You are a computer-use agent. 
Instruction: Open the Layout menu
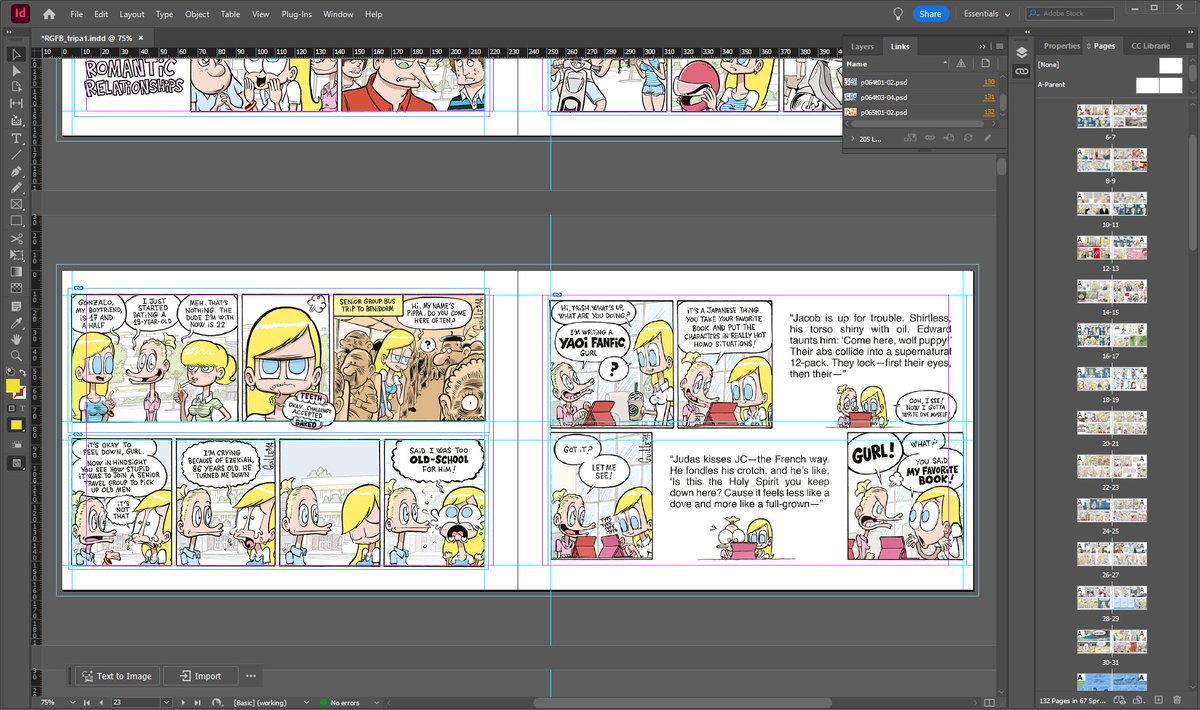point(132,14)
